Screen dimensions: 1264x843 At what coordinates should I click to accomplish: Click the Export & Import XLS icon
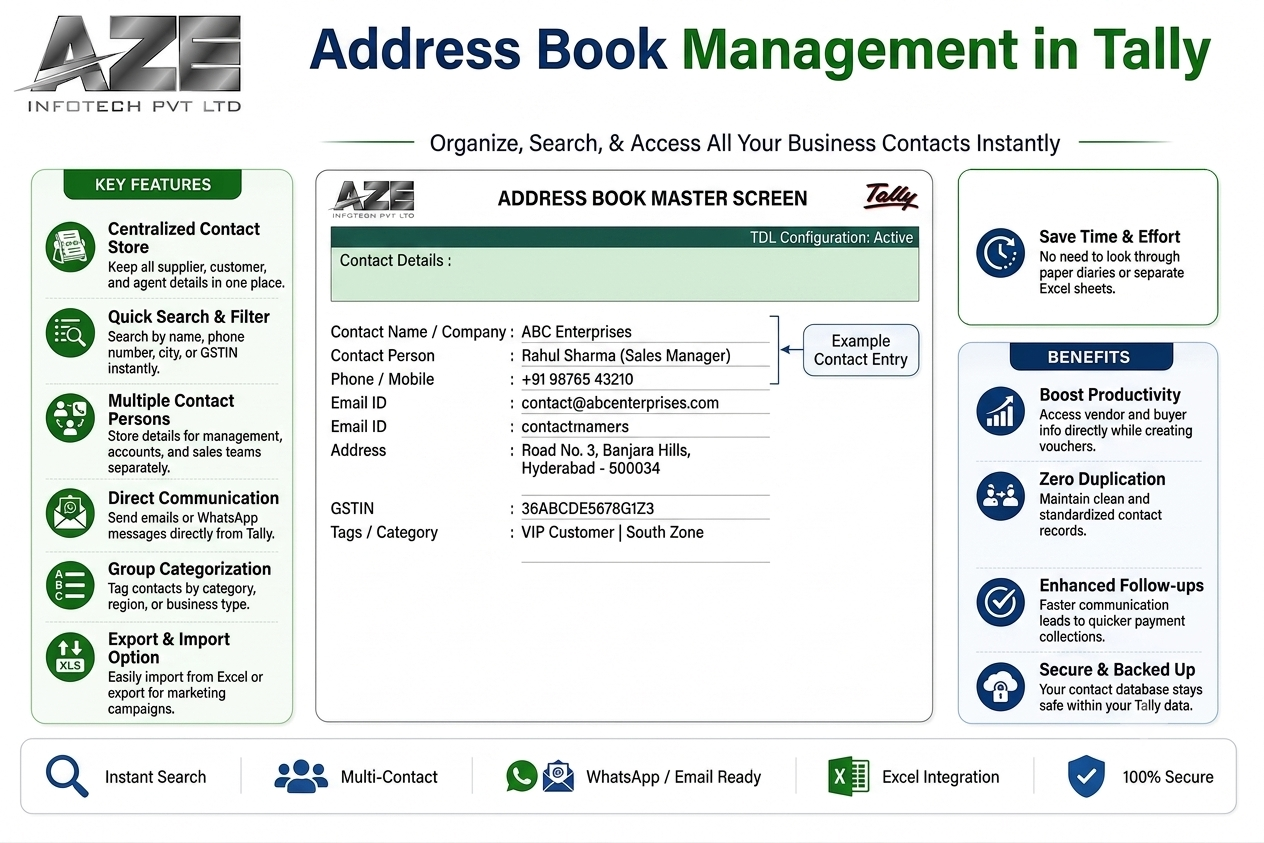(71, 657)
